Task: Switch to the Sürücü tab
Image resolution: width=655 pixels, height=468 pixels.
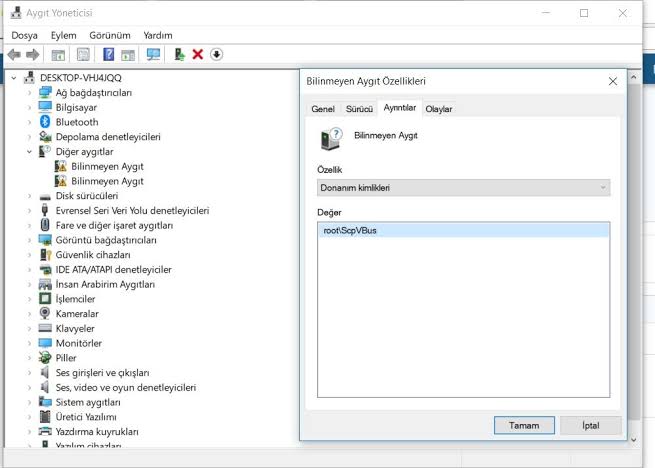Action: click(359, 109)
